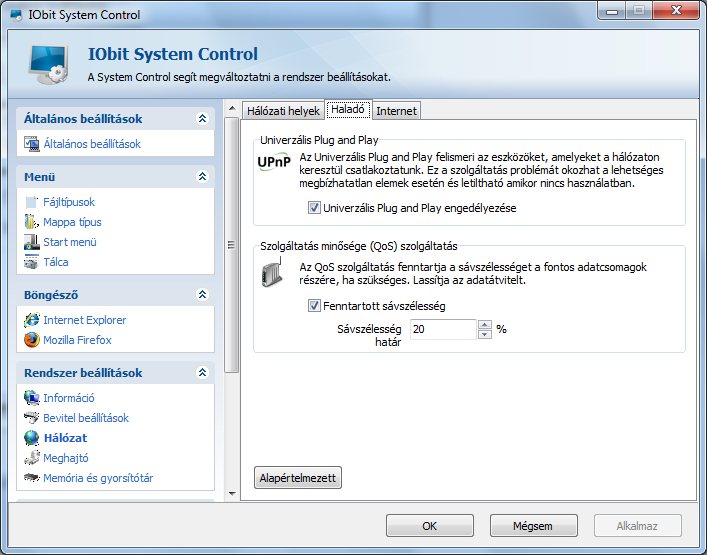Collapse the Általános beállítások section

pyautogui.click(x=202, y=119)
